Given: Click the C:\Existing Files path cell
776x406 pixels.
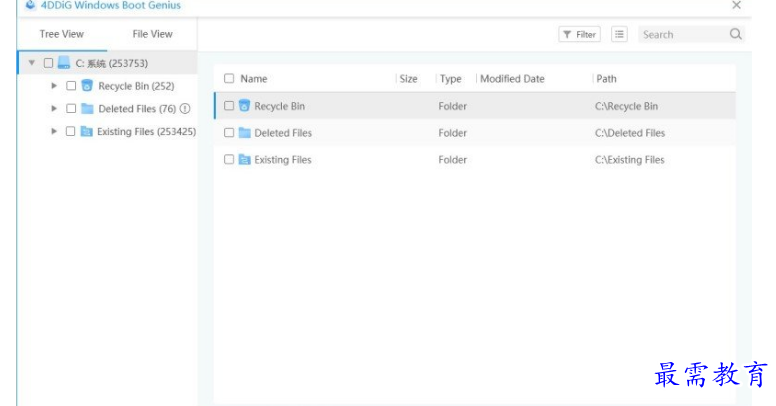Looking at the screenshot, I should point(630,160).
